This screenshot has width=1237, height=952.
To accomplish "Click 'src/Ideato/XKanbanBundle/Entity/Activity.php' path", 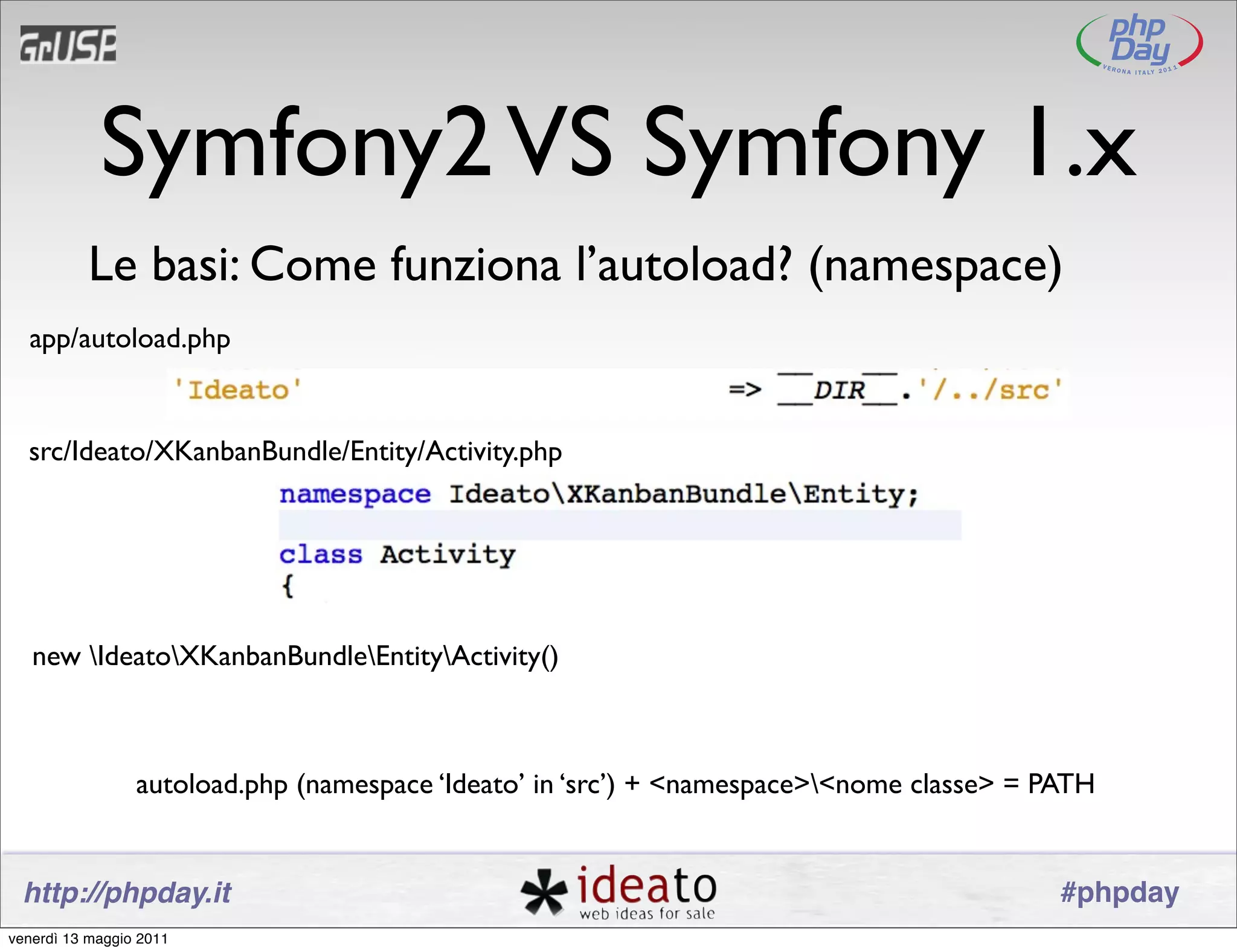I will point(295,452).
